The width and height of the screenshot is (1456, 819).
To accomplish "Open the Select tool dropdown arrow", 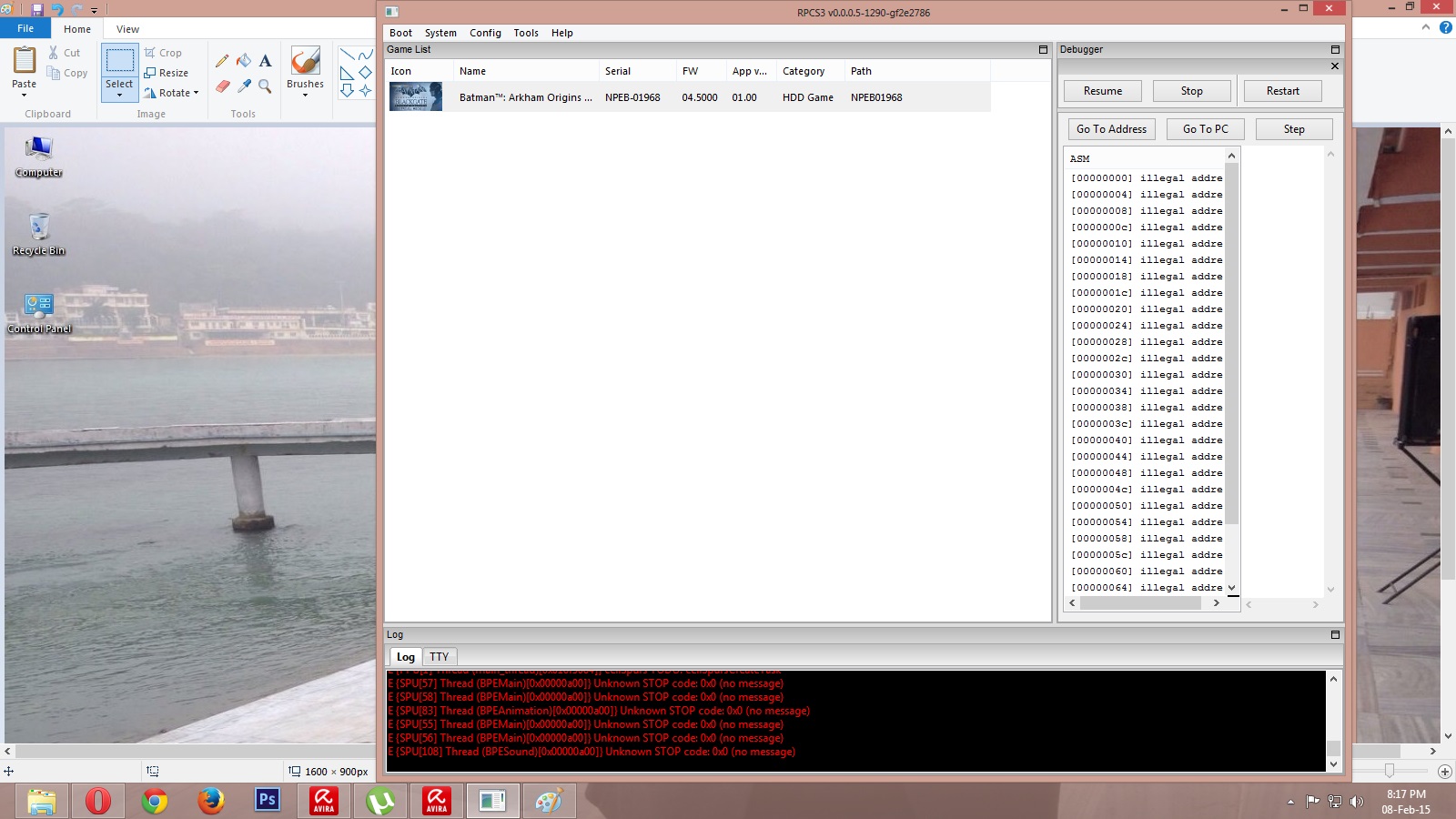I will point(119,95).
